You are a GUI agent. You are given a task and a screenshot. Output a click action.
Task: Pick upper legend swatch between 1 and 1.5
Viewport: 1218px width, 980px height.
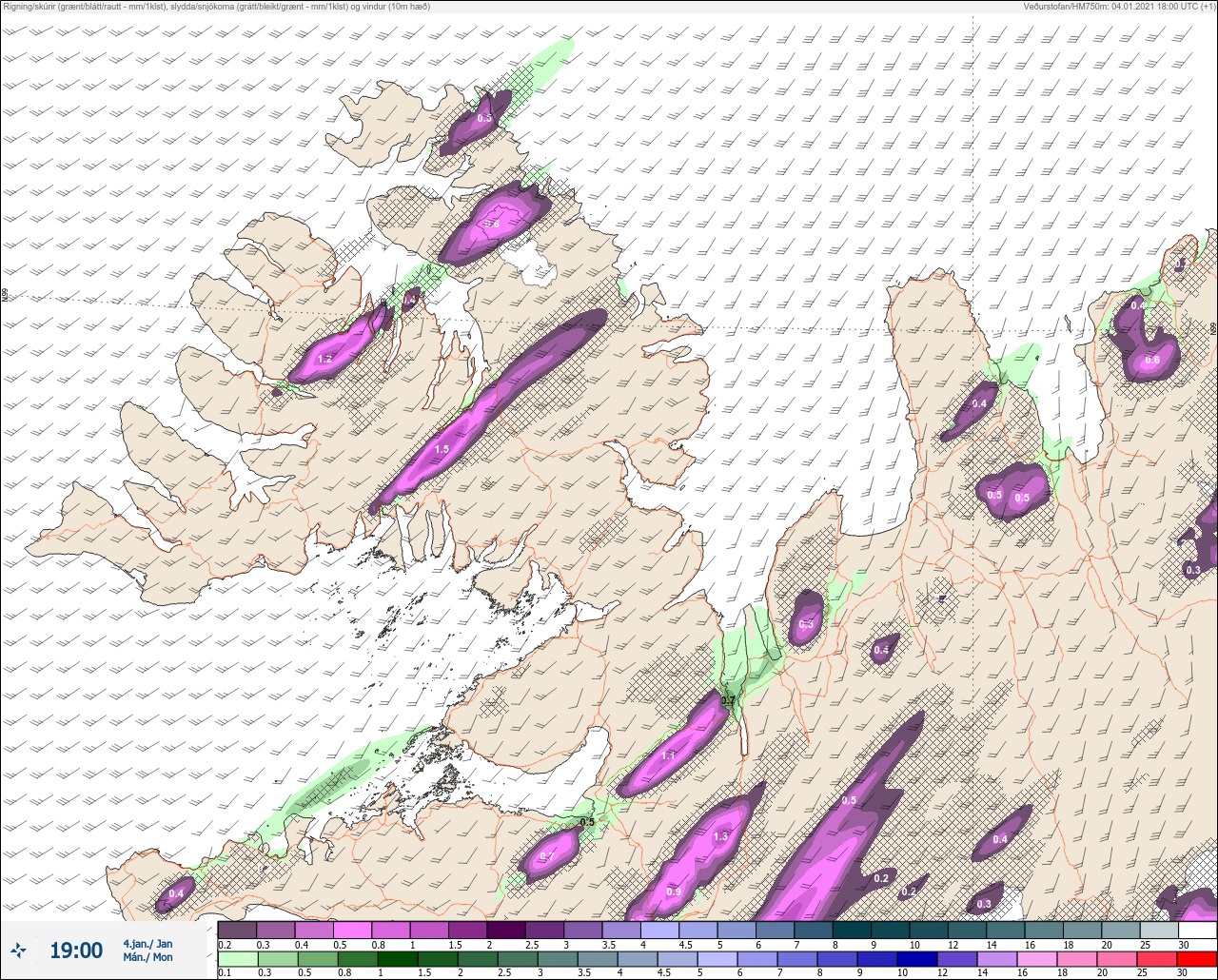point(429,930)
